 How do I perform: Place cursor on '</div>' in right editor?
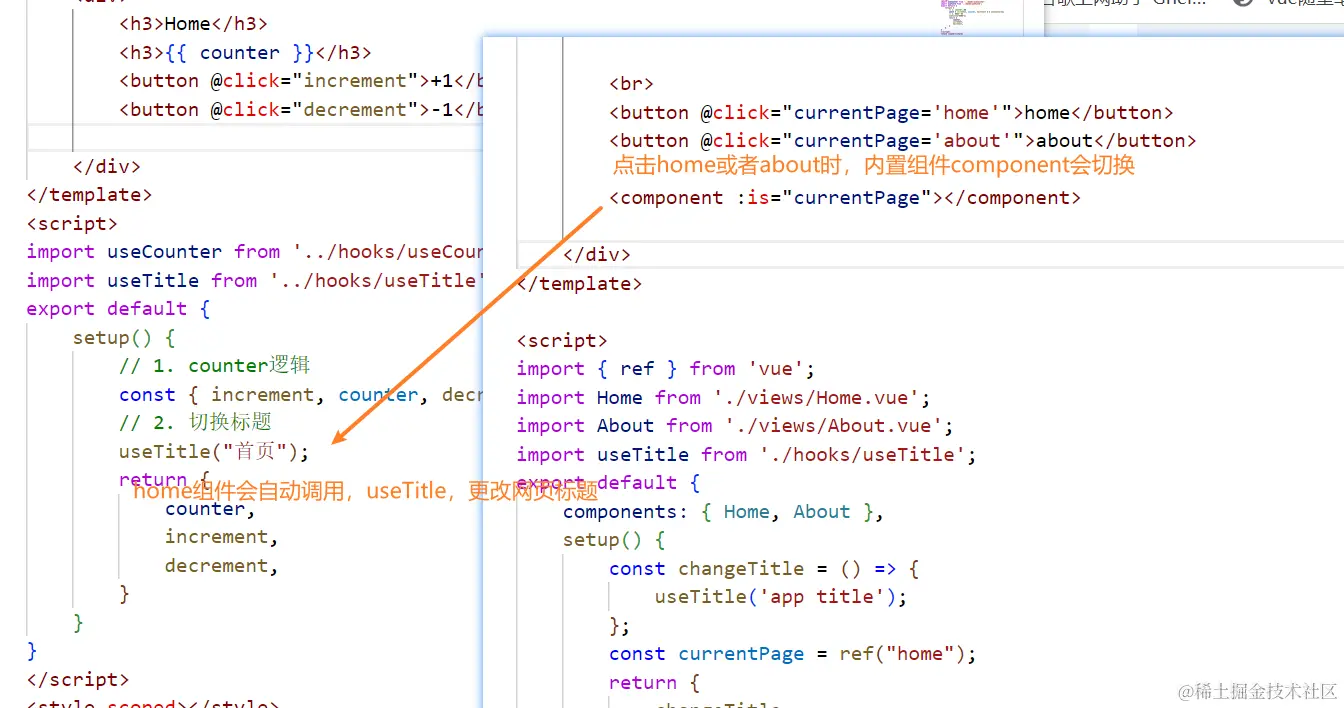(x=597, y=255)
